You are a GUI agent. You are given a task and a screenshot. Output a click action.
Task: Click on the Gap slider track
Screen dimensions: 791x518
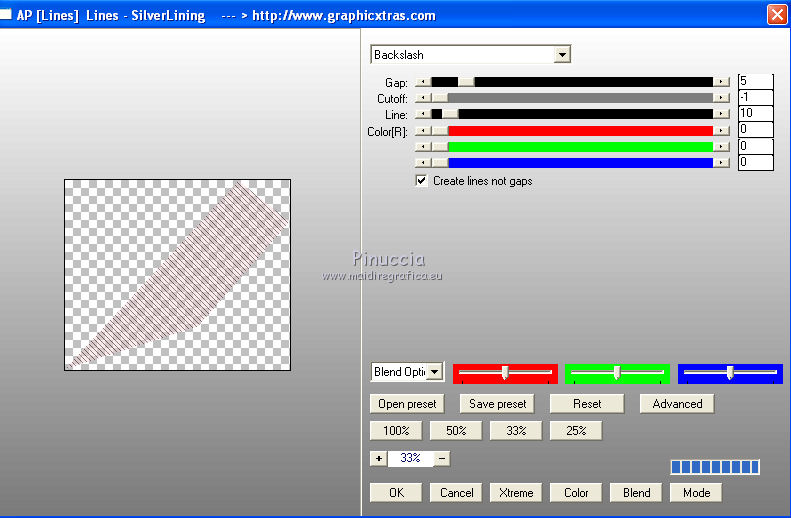point(572,82)
